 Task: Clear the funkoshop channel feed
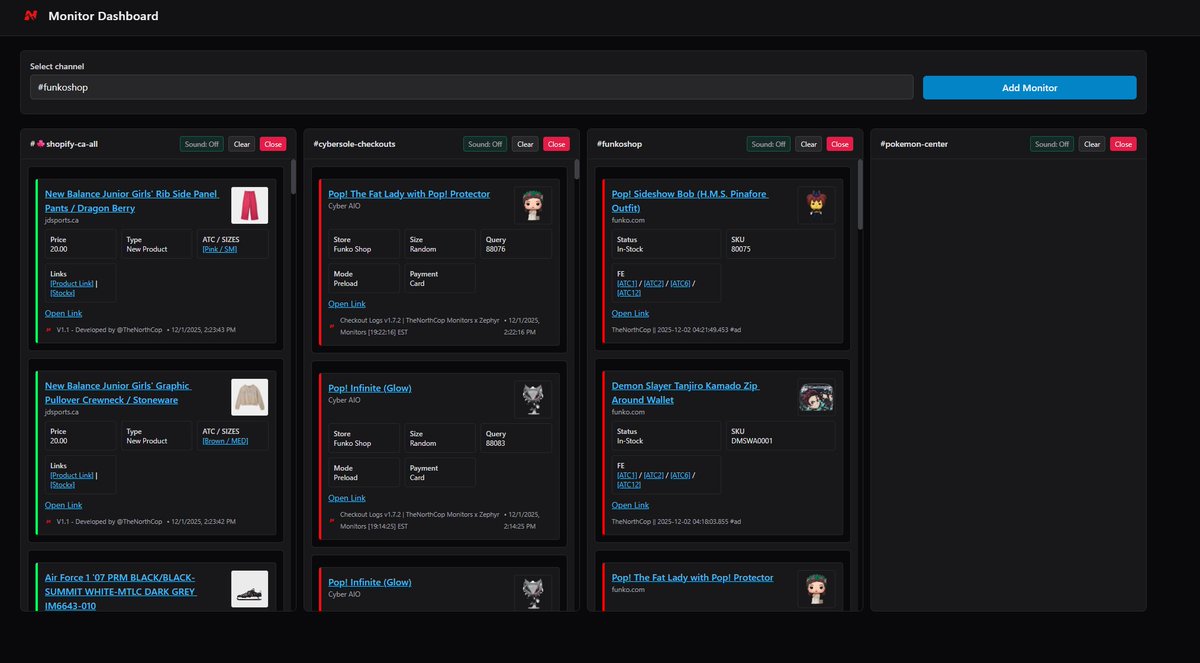click(808, 144)
